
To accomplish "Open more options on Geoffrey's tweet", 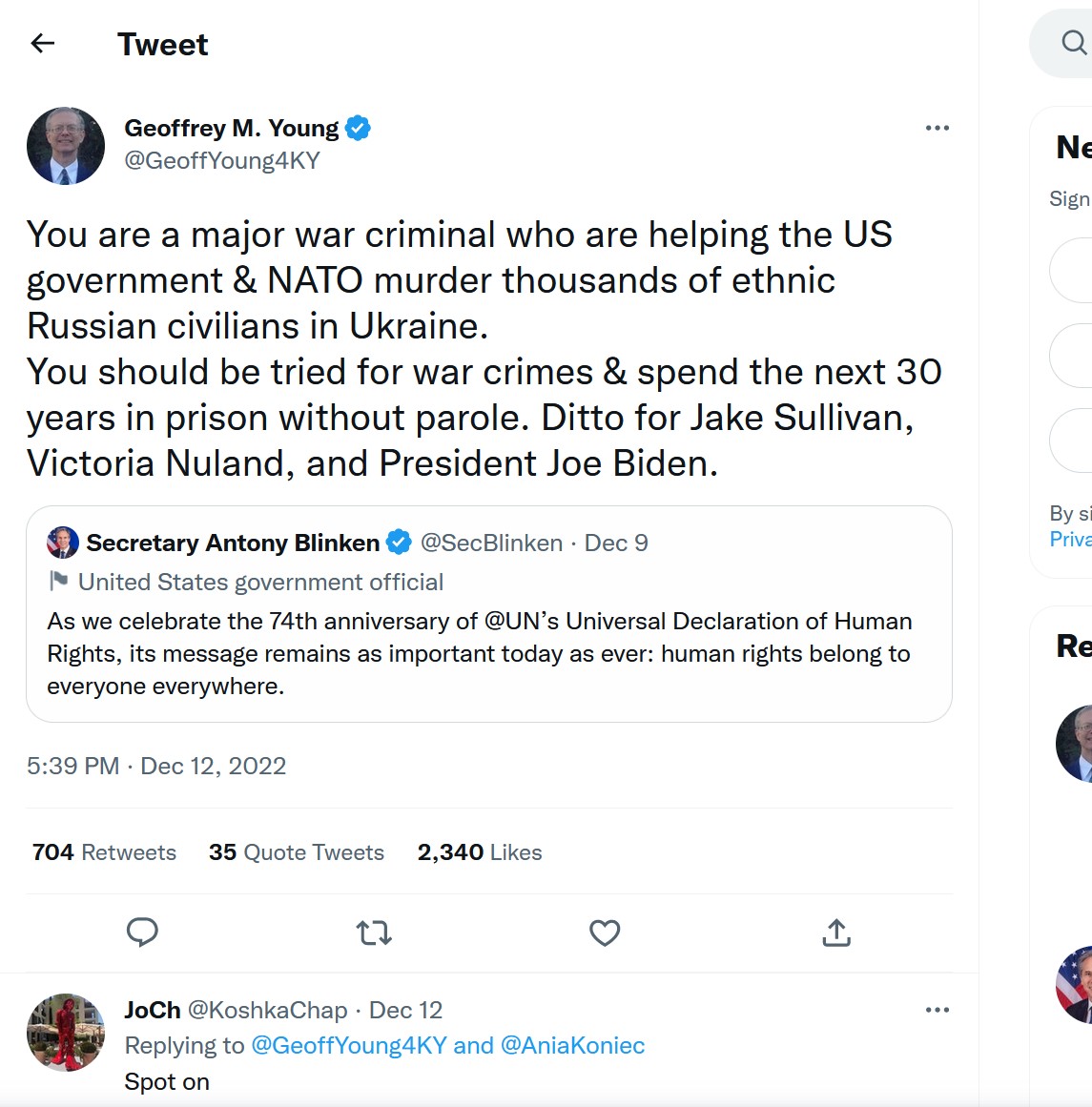I will pos(937,128).
